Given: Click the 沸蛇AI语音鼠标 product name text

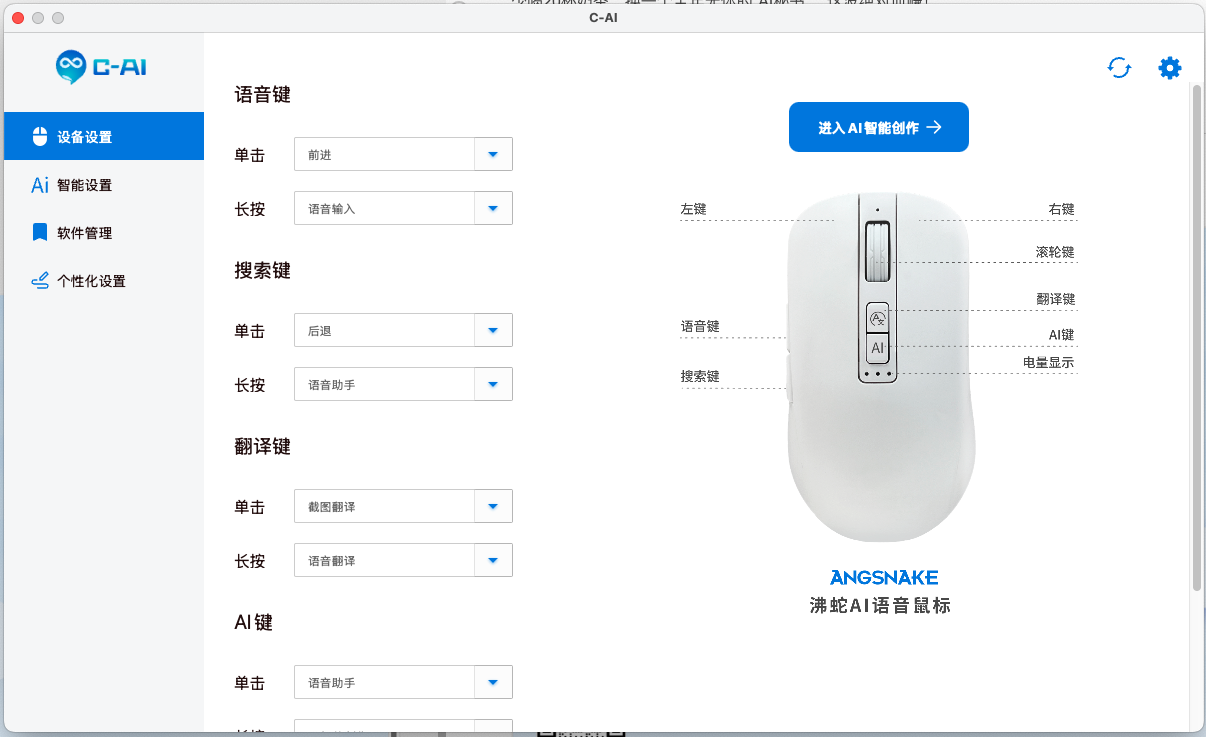Looking at the screenshot, I should pyautogui.click(x=880, y=605).
